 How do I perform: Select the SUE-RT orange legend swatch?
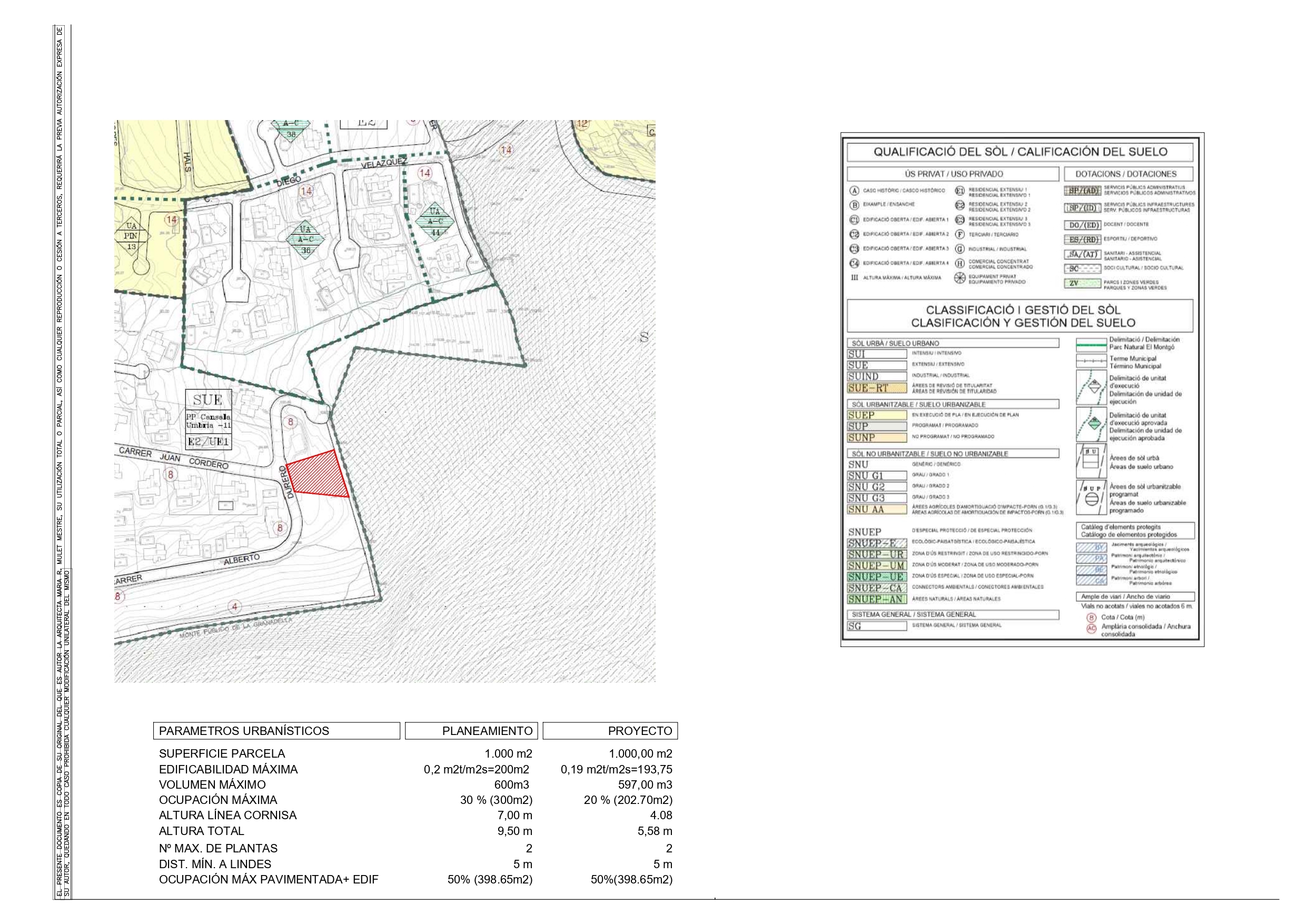(x=877, y=388)
